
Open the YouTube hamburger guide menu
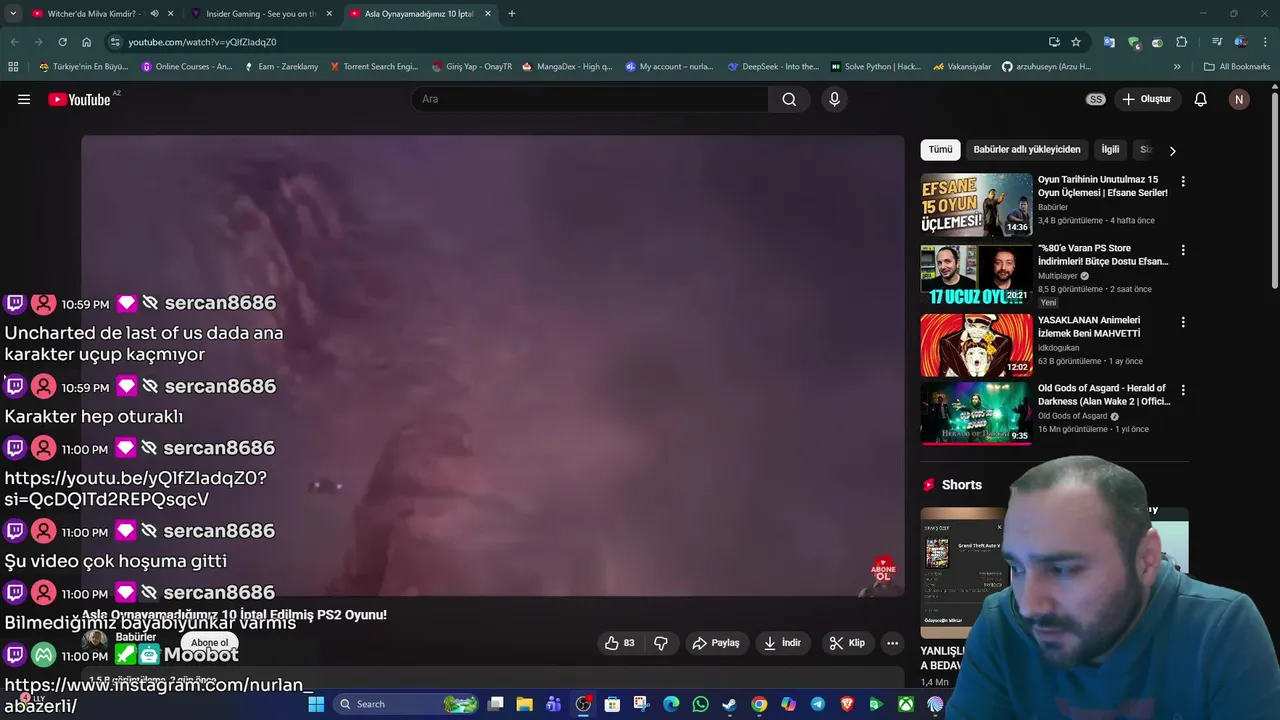pyautogui.click(x=24, y=99)
